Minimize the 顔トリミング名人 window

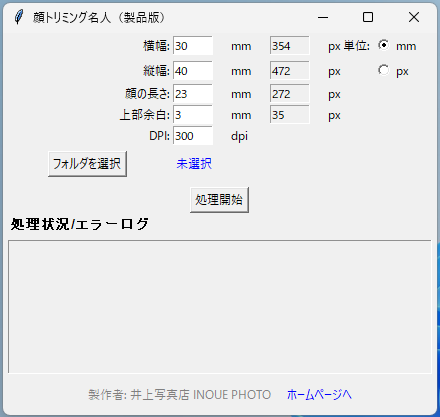point(323,17)
